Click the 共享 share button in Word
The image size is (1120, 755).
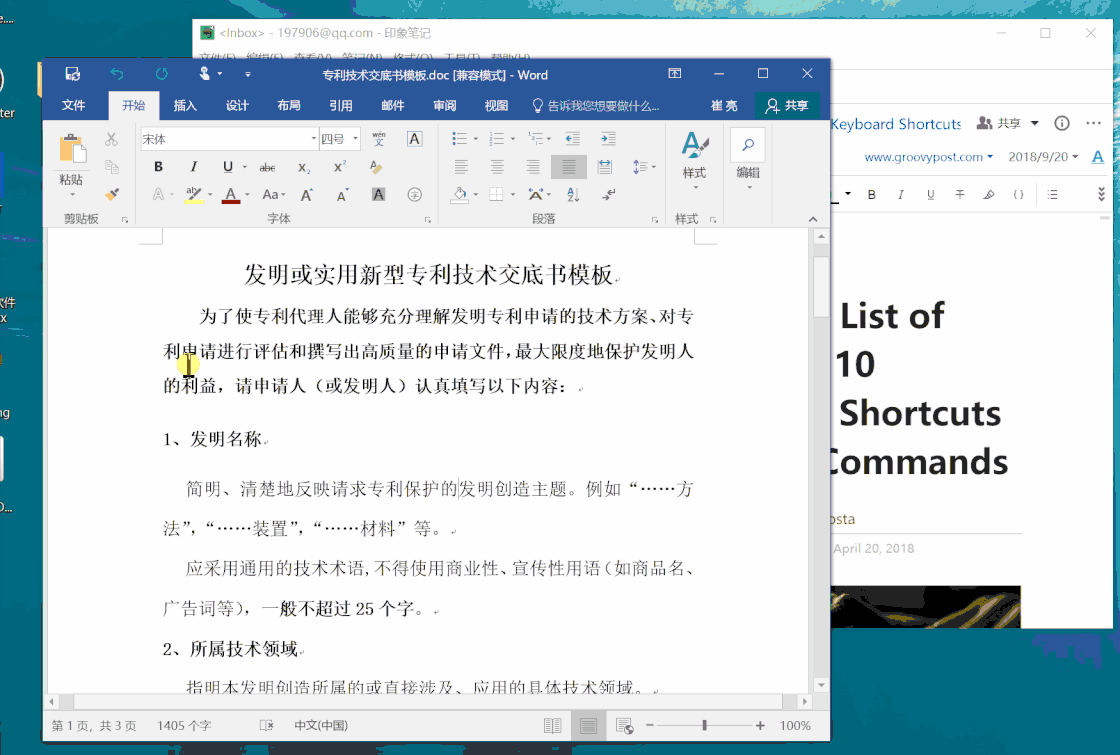click(x=786, y=106)
